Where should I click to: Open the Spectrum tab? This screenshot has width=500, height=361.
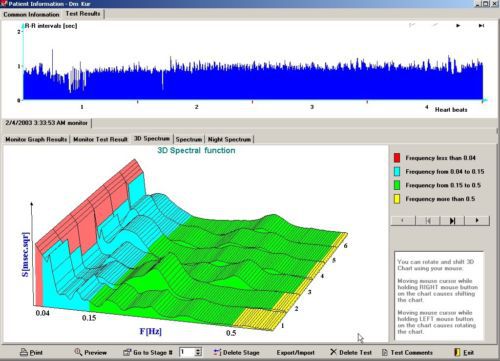pos(189,139)
